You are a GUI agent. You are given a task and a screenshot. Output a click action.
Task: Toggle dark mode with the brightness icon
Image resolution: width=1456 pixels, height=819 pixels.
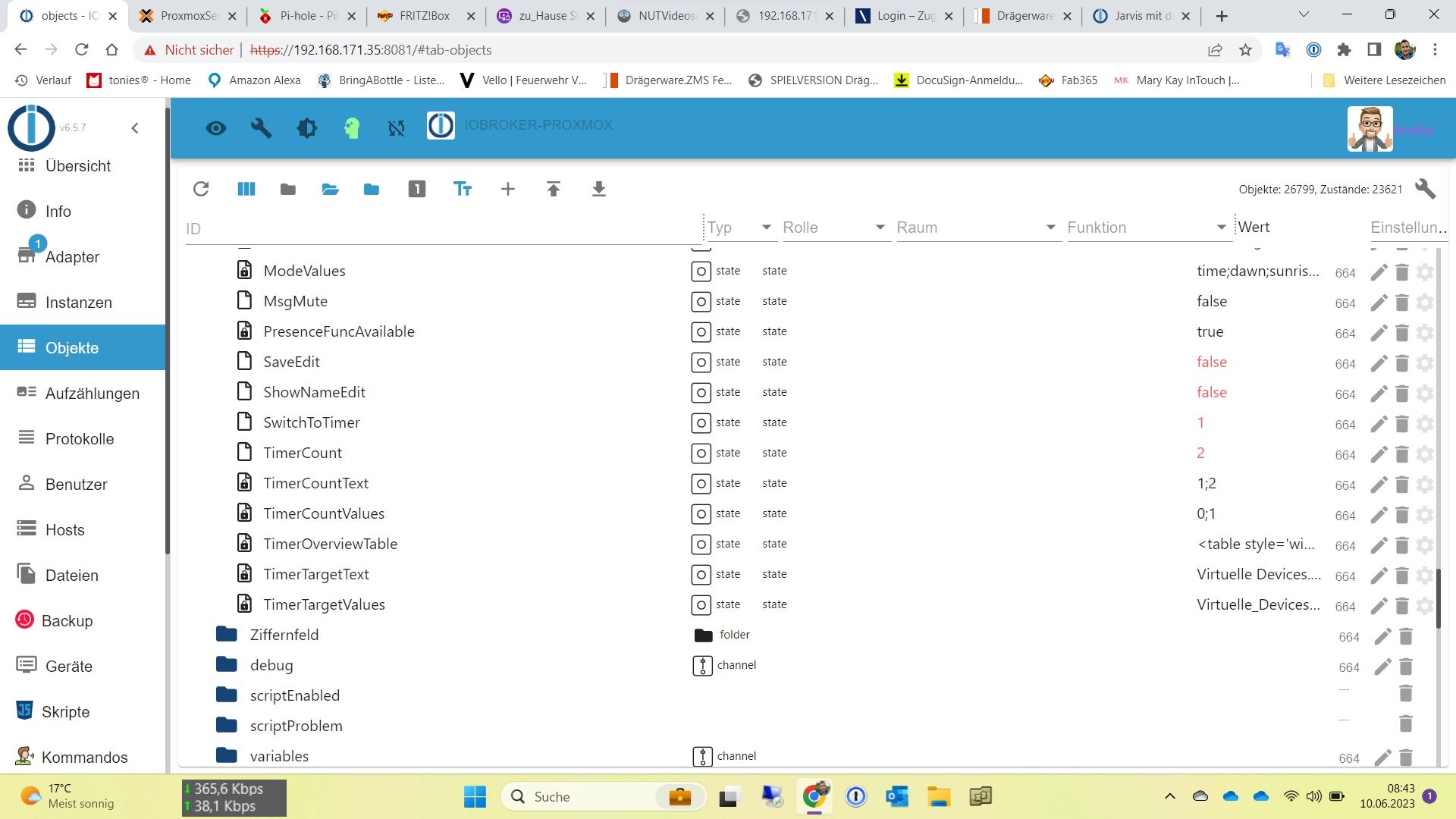[x=307, y=127]
